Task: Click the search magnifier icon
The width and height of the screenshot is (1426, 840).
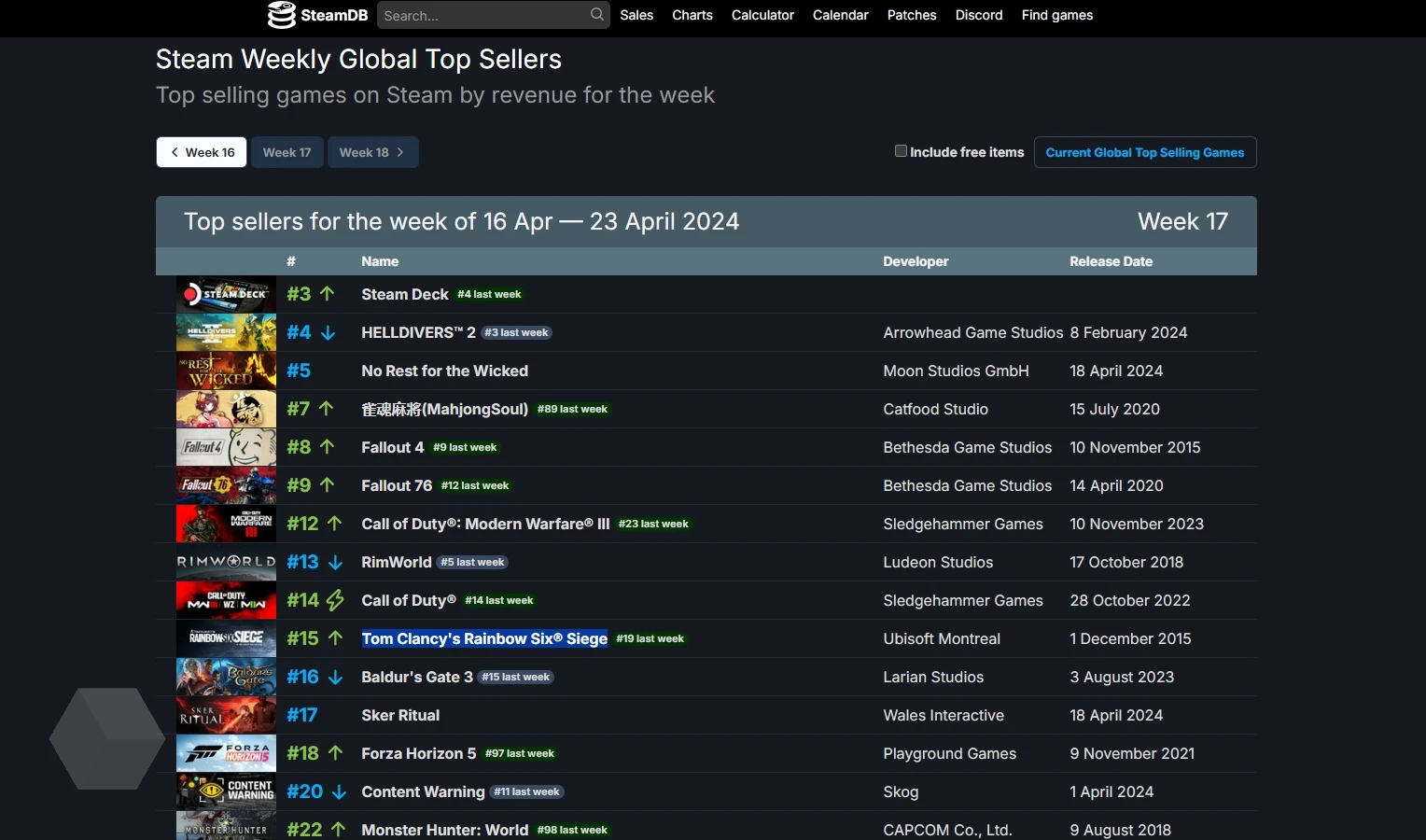Action: (x=597, y=14)
